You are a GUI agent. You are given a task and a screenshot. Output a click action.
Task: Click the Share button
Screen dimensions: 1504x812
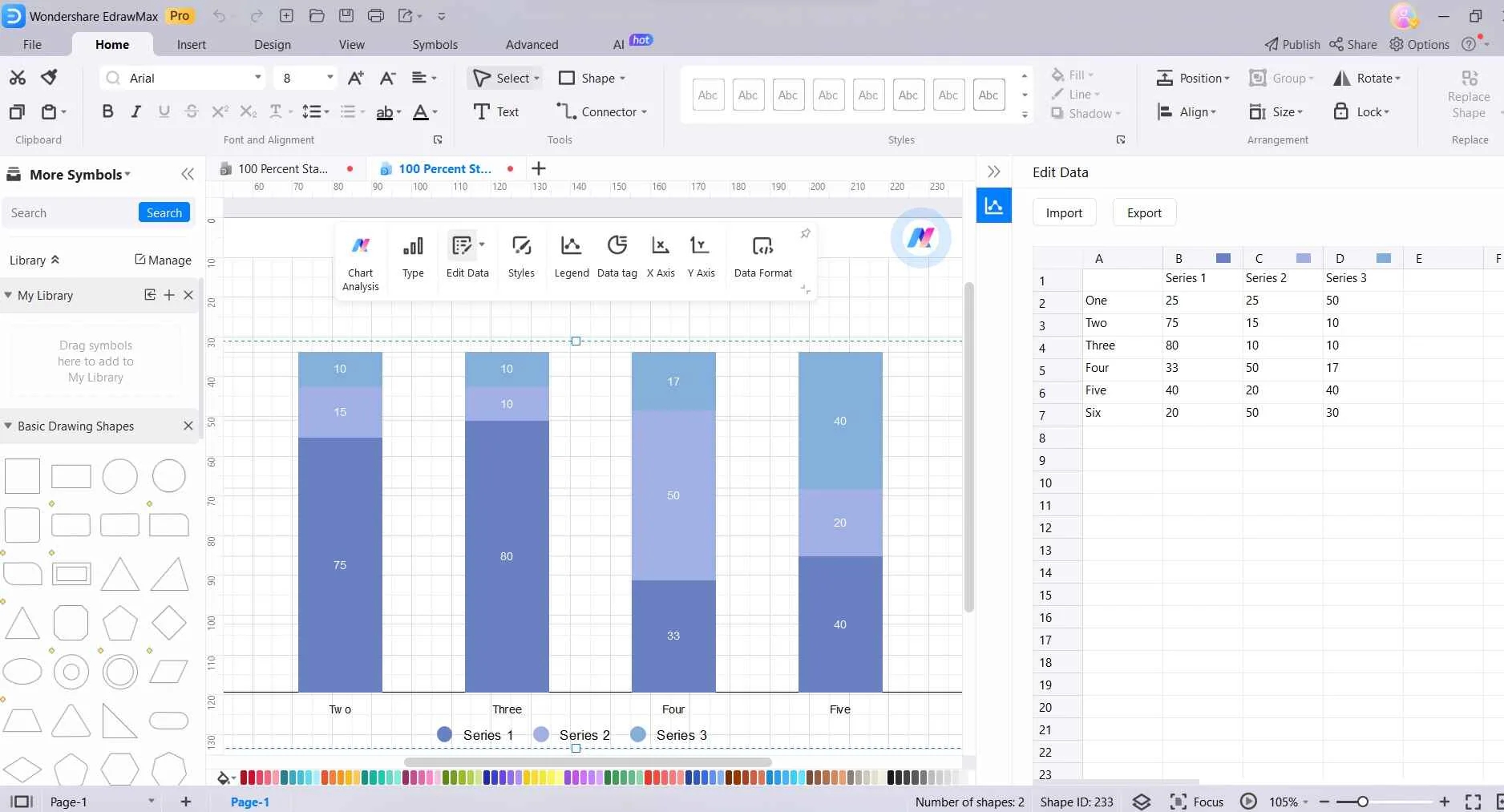tap(1353, 44)
